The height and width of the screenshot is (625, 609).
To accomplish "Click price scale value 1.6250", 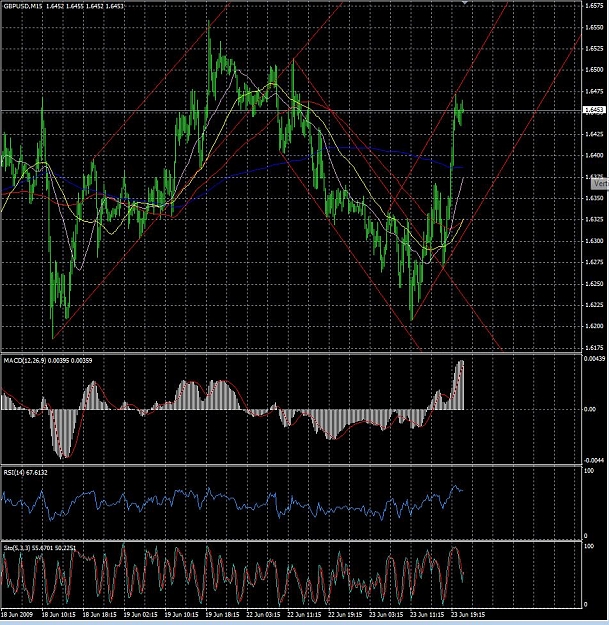I will click(594, 284).
